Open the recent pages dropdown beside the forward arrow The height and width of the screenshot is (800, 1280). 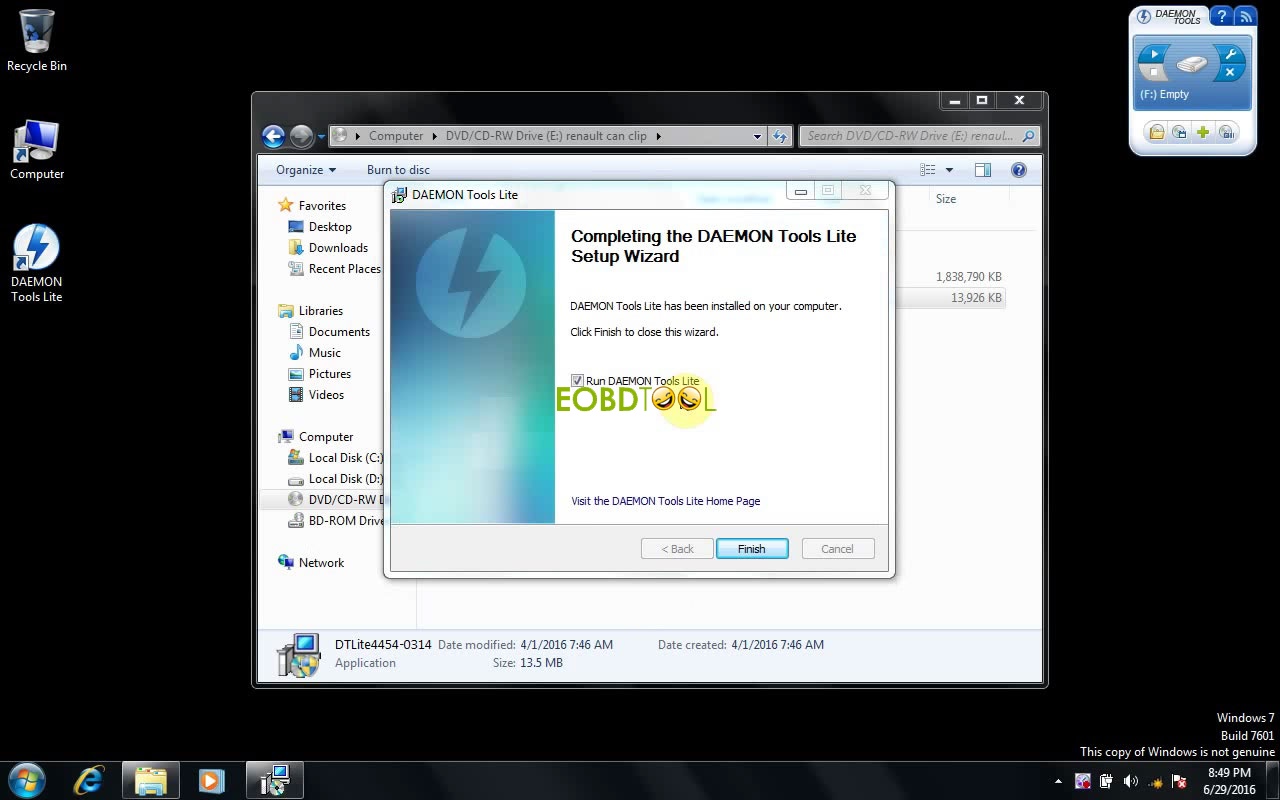pyautogui.click(x=321, y=136)
